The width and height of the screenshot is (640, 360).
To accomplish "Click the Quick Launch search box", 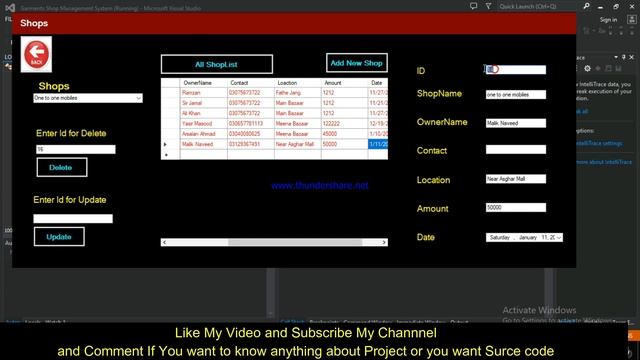I will (x=537, y=7).
